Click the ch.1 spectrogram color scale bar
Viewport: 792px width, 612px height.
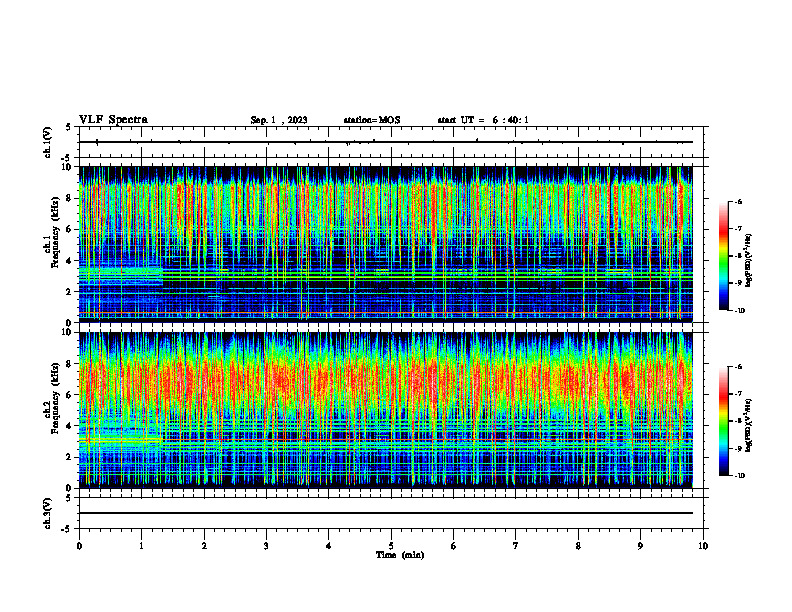pyautogui.click(x=724, y=256)
